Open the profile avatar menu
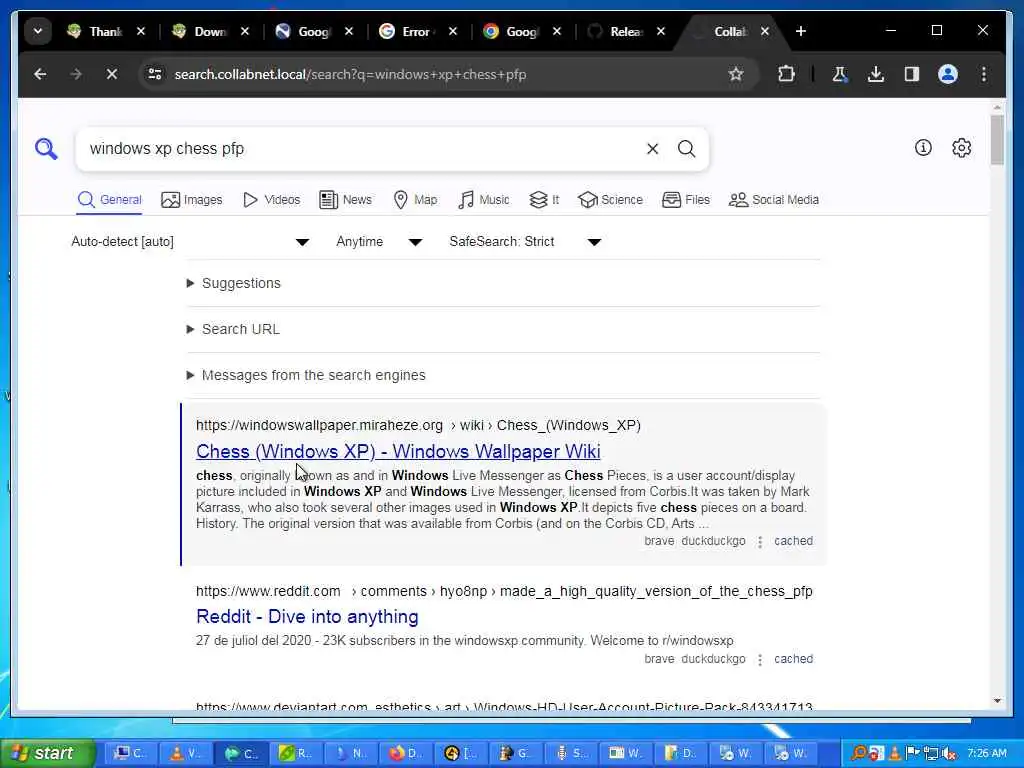 [x=948, y=74]
